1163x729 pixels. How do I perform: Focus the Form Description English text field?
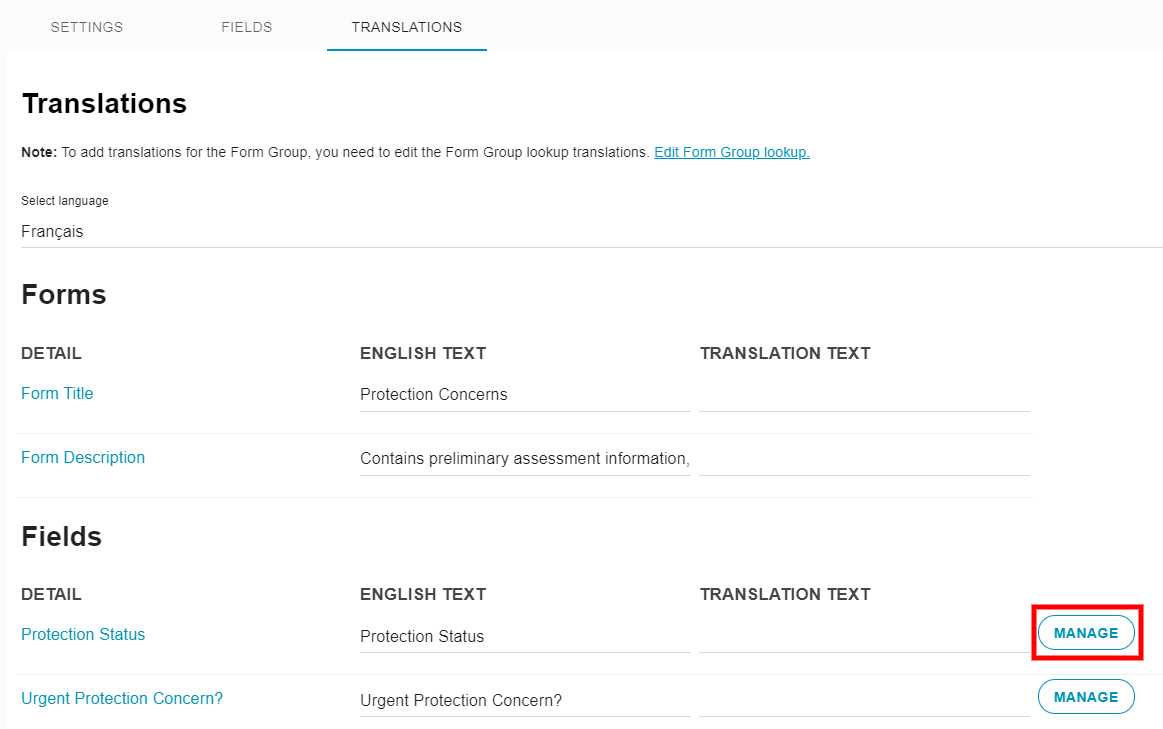click(x=525, y=458)
